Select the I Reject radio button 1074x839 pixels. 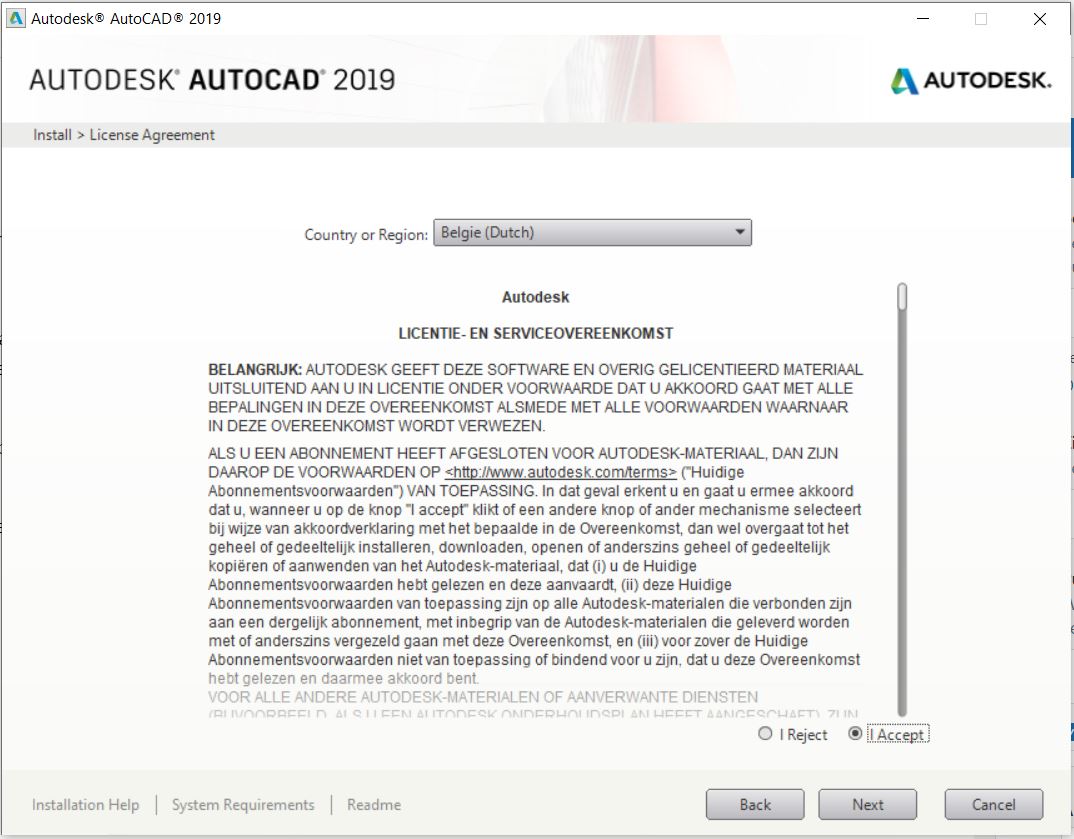point(765,734)
